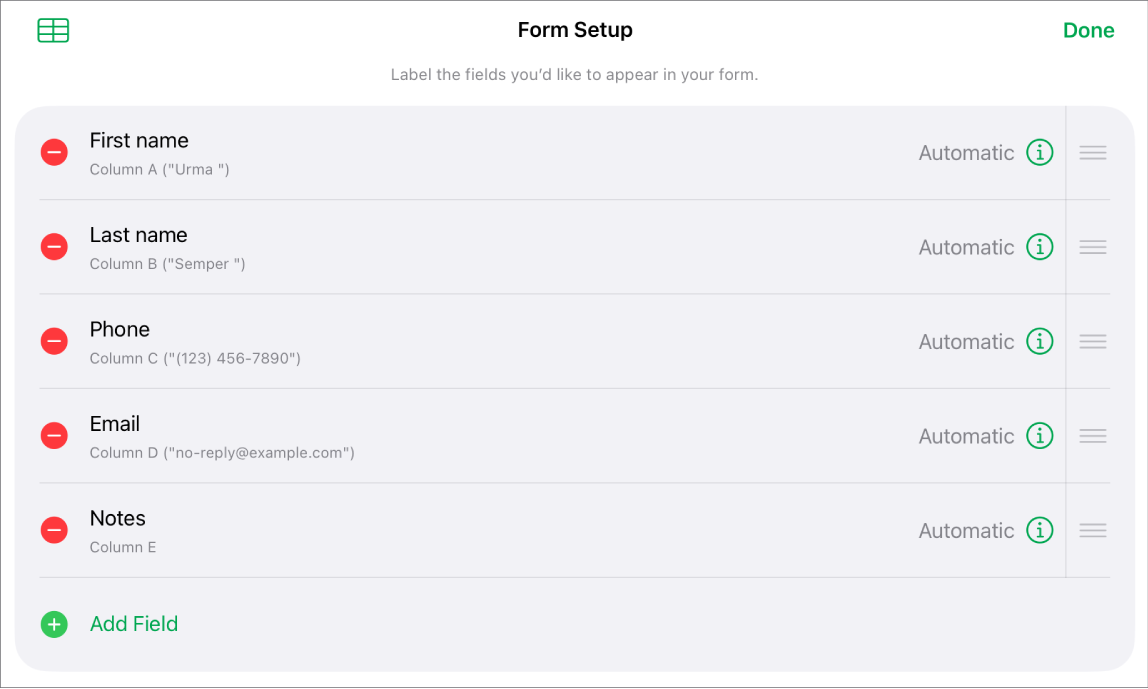Screen dimensions: 1148x689
Task: Open format info for the First name field
Action: pos(1040,152)
